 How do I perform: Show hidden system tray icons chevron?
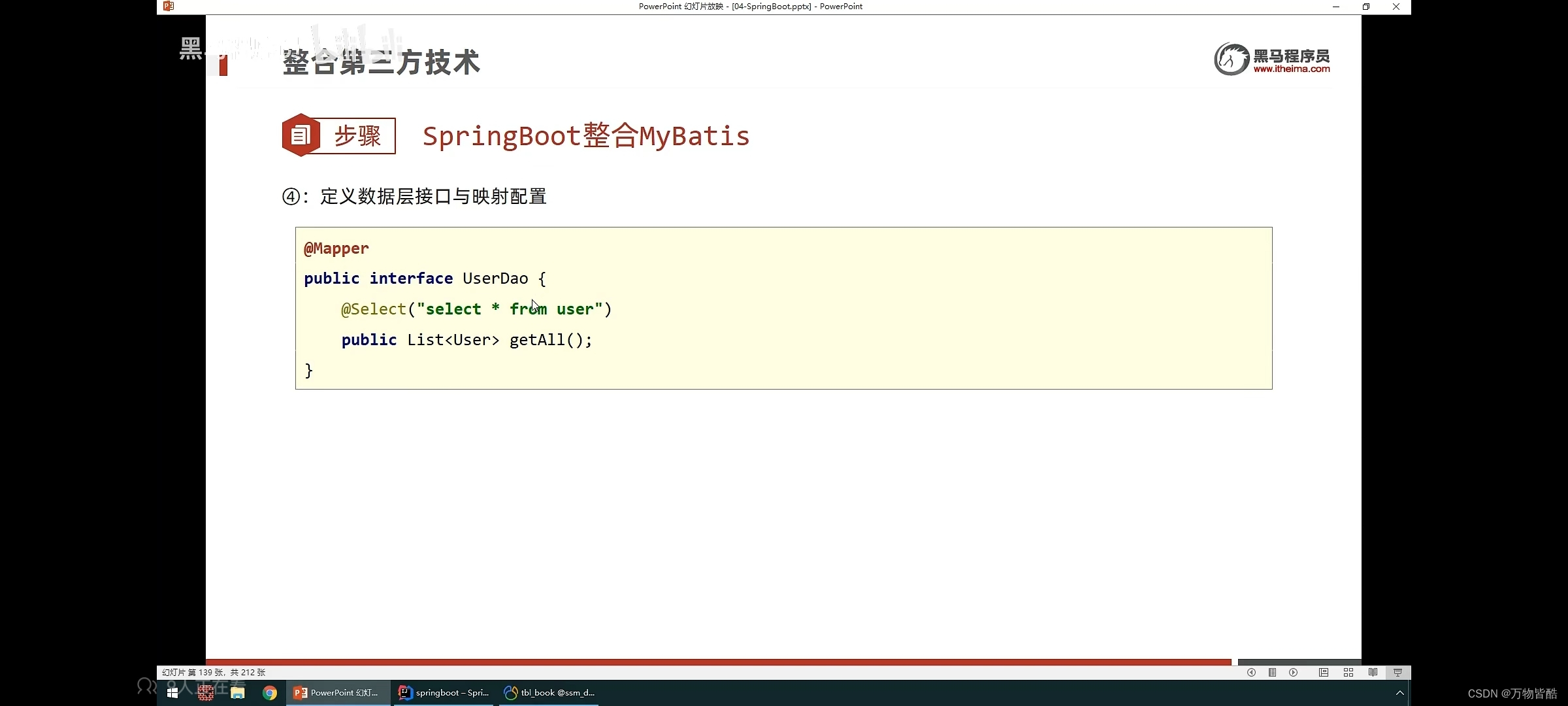[1399, 693]
